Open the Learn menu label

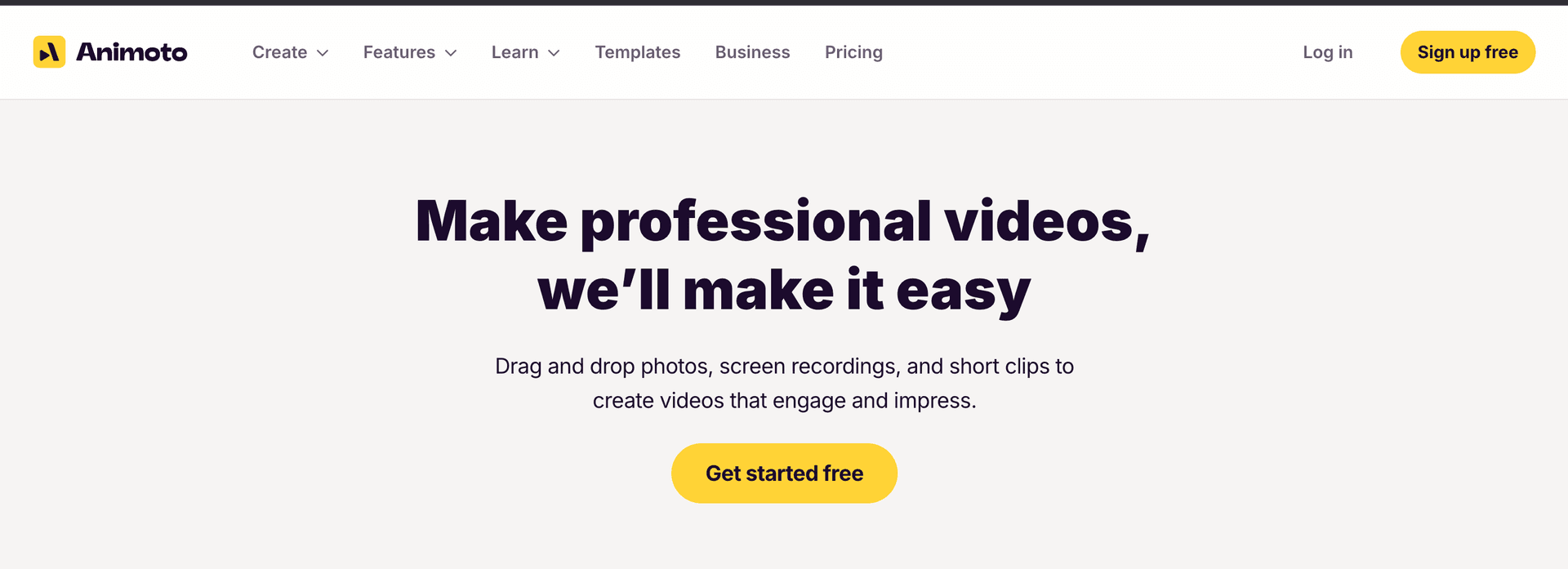(514, 52)
